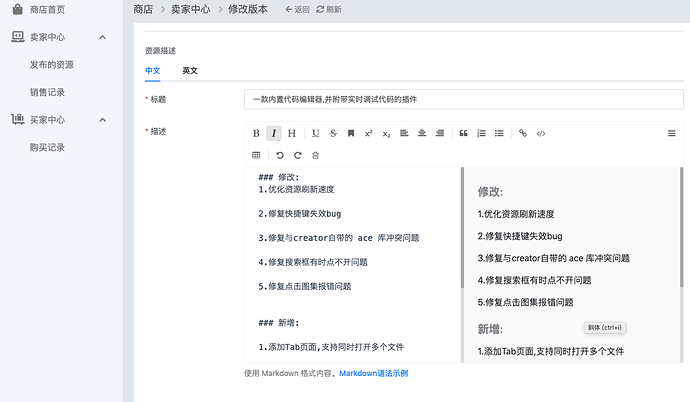690x402 pixels.
Task: Click source line '1.优化资源刷新速度'
Action: (x=296, y=190)
